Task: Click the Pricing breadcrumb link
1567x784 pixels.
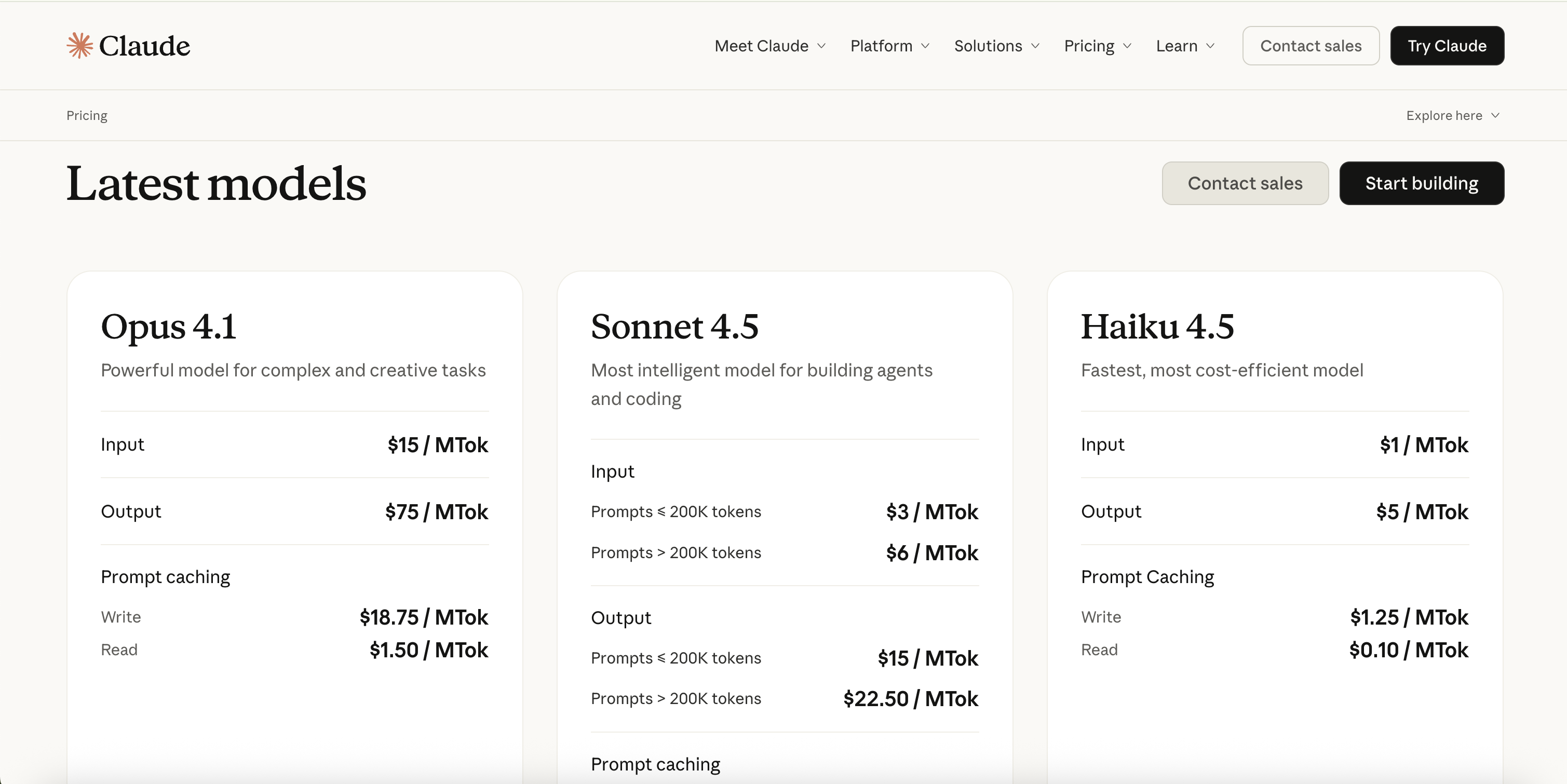Action: [86, 116]
